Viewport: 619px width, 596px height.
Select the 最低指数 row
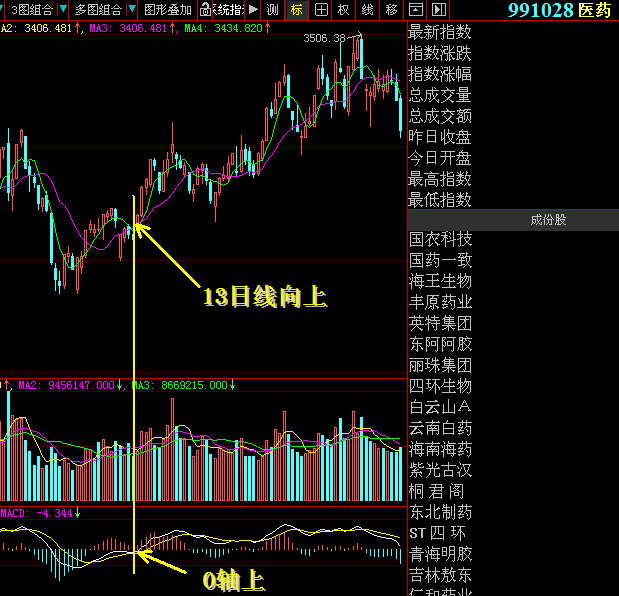coord(440,200)
